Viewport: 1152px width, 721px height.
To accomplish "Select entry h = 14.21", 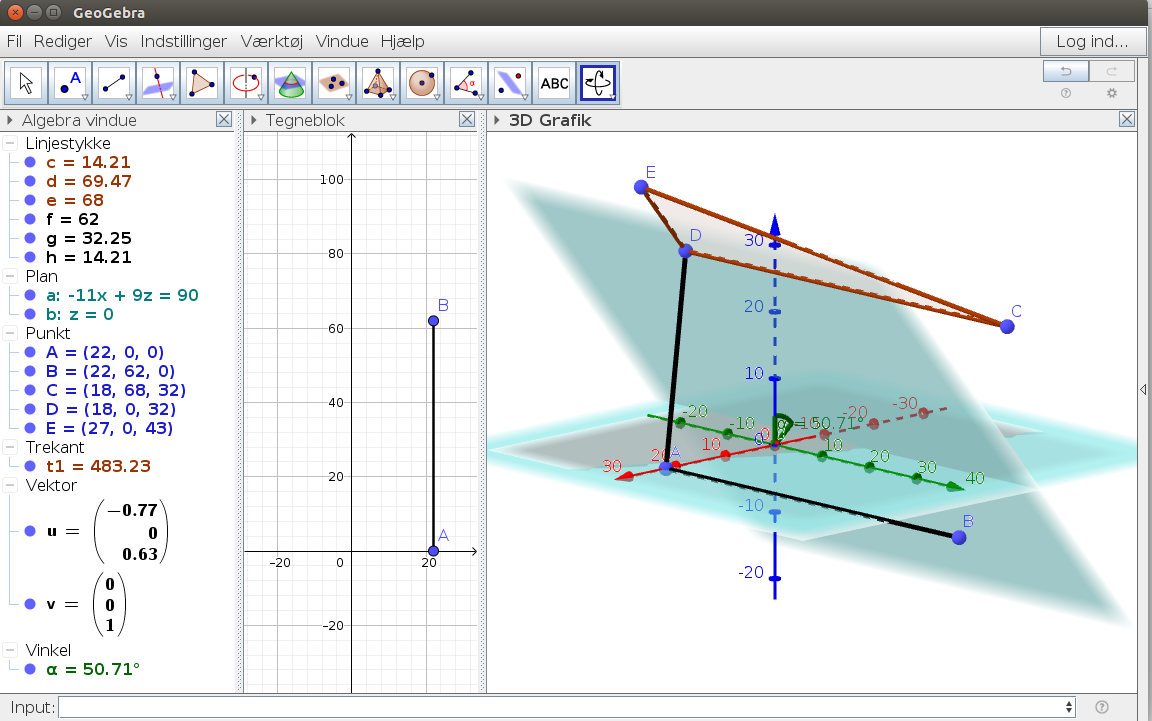I will (x=88, y=257).
